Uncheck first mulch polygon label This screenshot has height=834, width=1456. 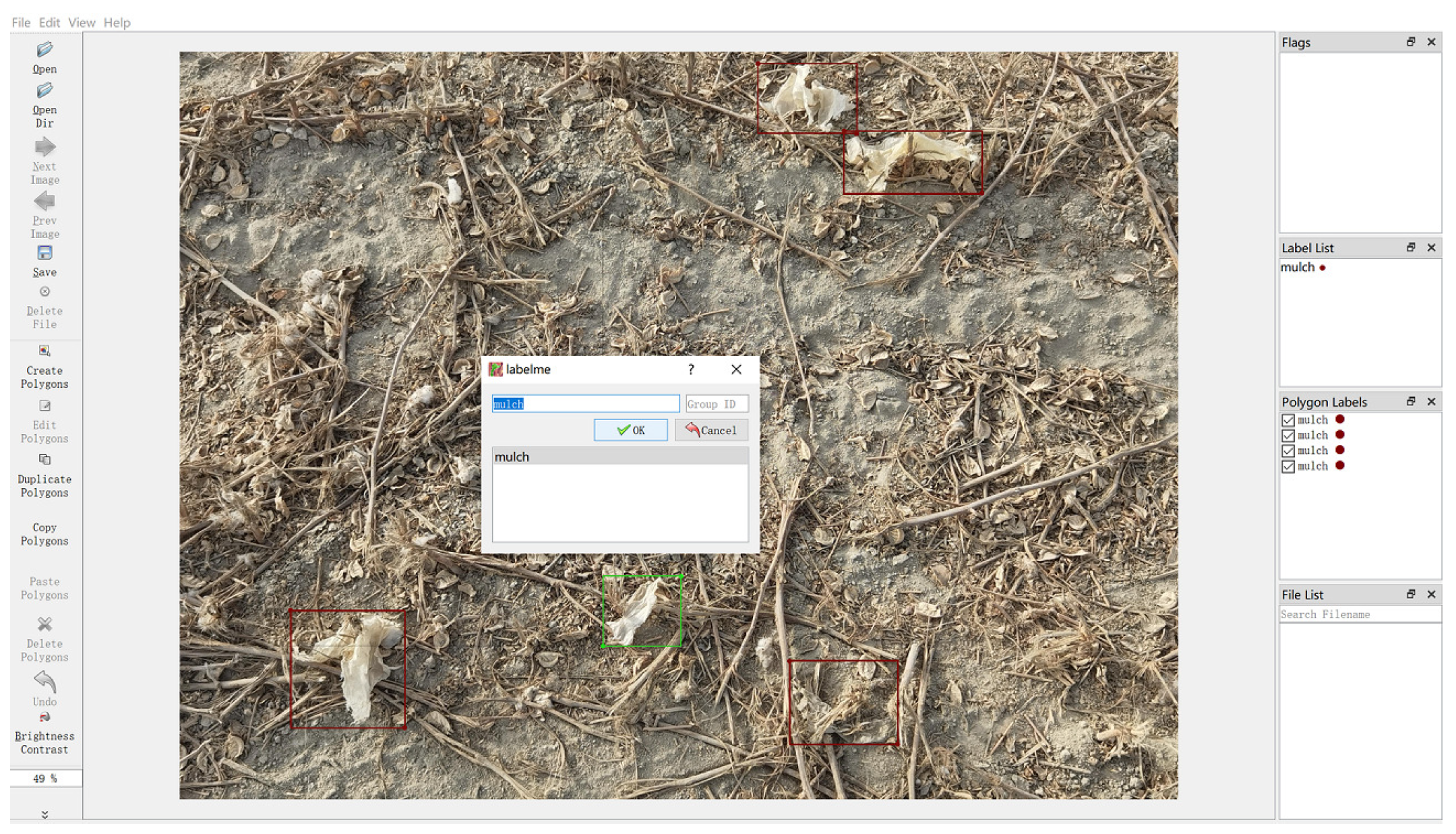[x=1288, y=420]
